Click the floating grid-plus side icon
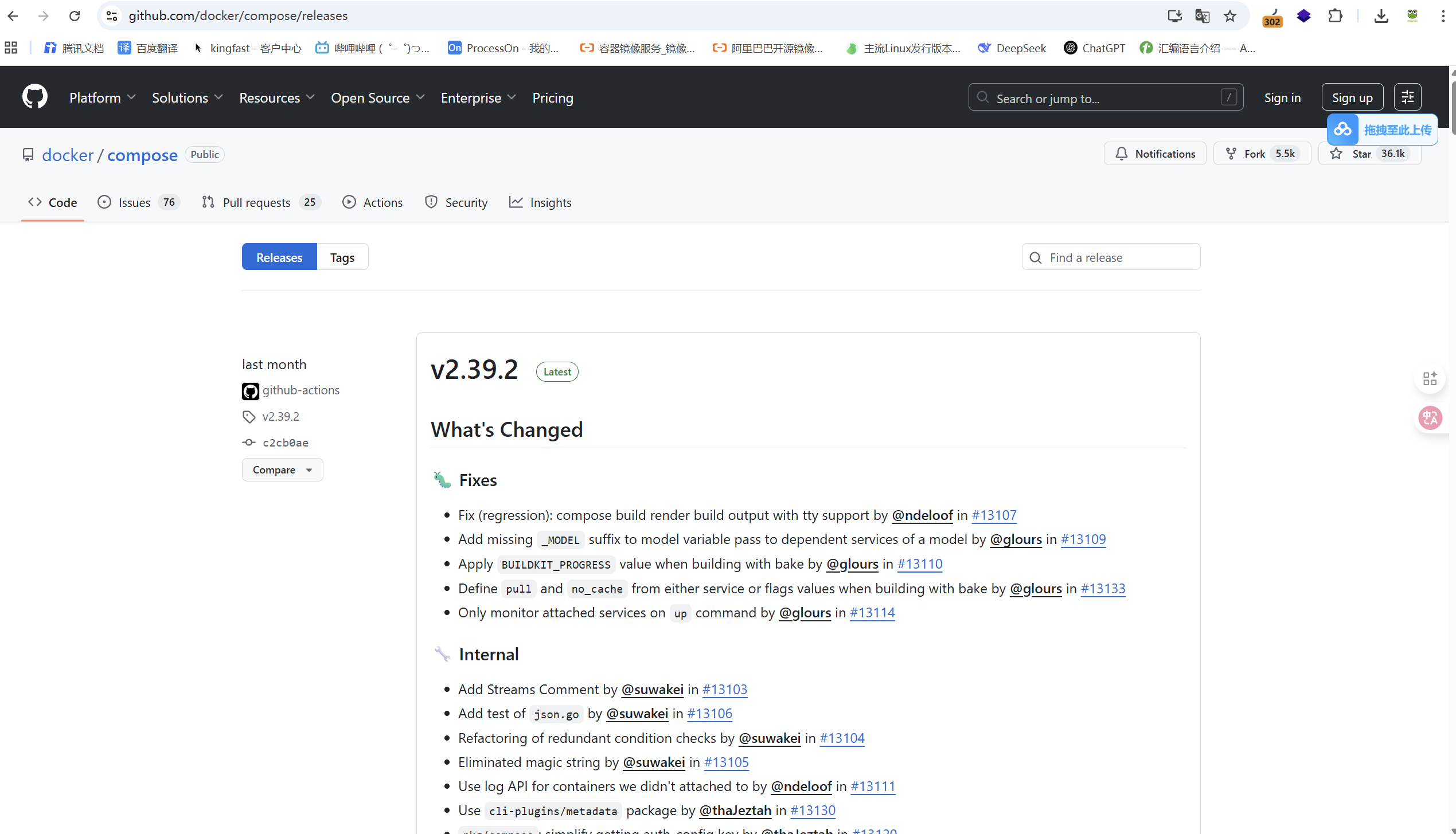The height and width of the screenshot is (834, 1456). [1430, 378]
